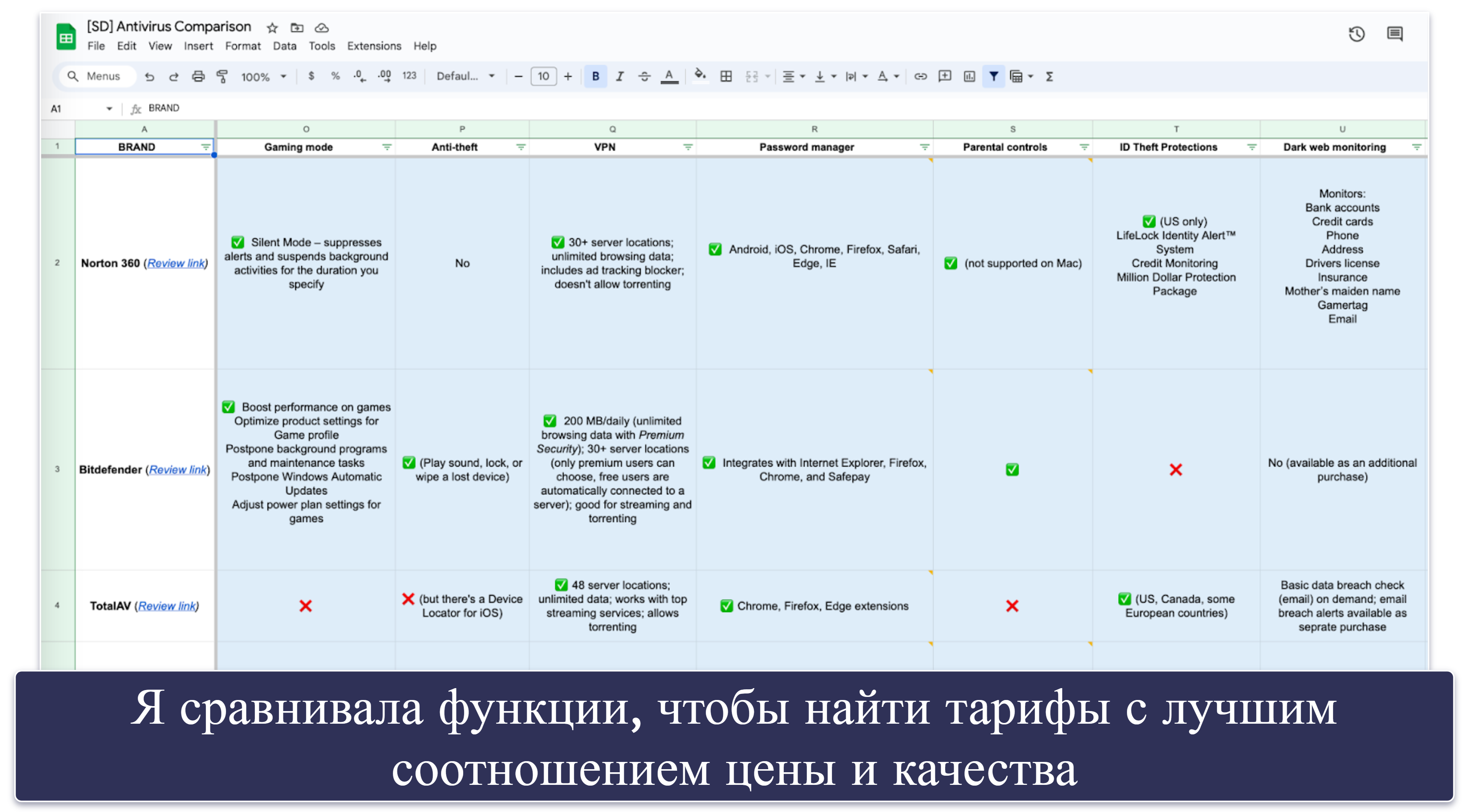The height and width of the screenshot is (812, 1467).
Task: Open the vertical align dropdown
Action: click(x=825, y=76)
